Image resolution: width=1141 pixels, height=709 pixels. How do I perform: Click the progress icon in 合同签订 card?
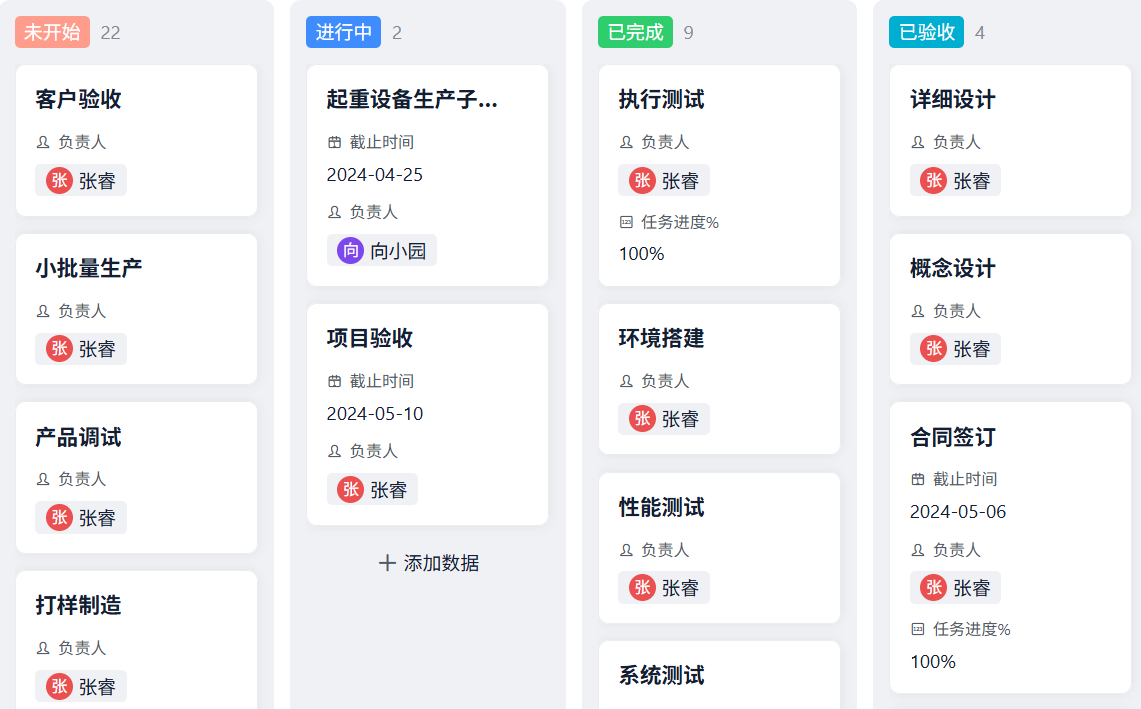pyautogui.click(x=918, y=629)
